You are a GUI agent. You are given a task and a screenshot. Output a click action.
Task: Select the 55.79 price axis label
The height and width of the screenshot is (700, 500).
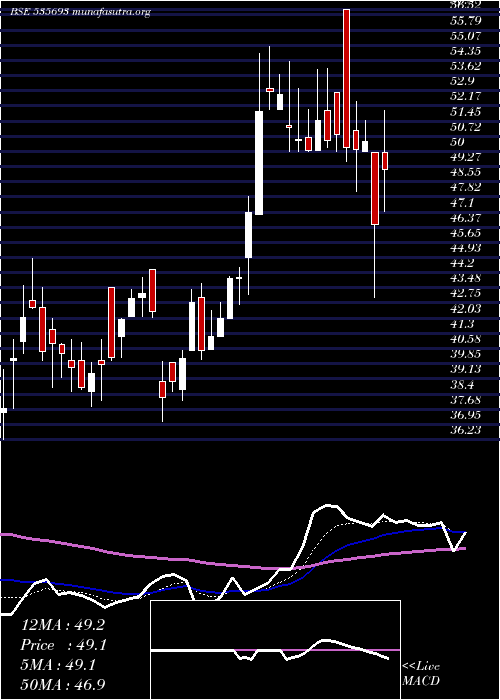click(465, 20)
